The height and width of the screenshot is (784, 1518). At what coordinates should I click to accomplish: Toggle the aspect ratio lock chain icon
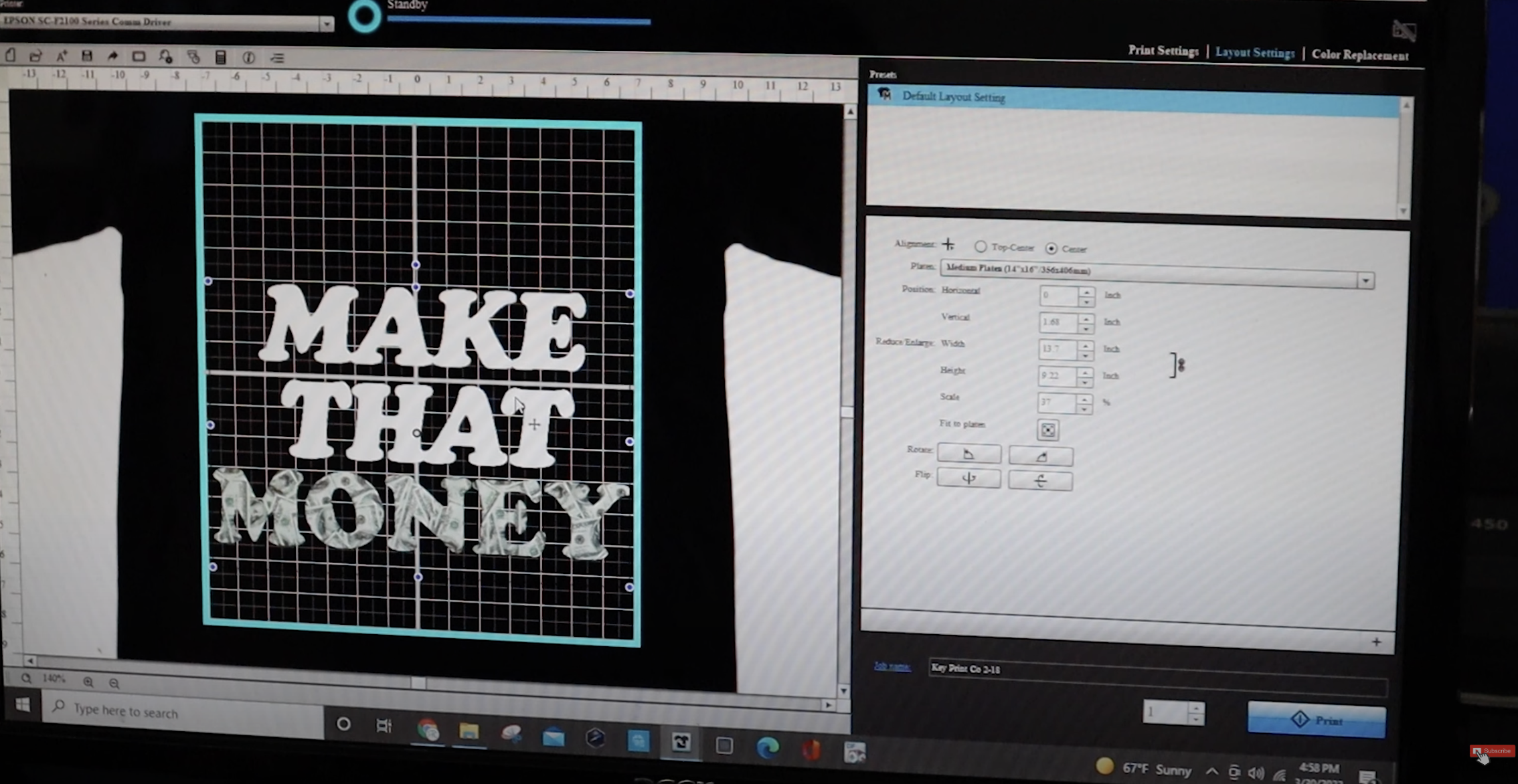[1180, 365]
